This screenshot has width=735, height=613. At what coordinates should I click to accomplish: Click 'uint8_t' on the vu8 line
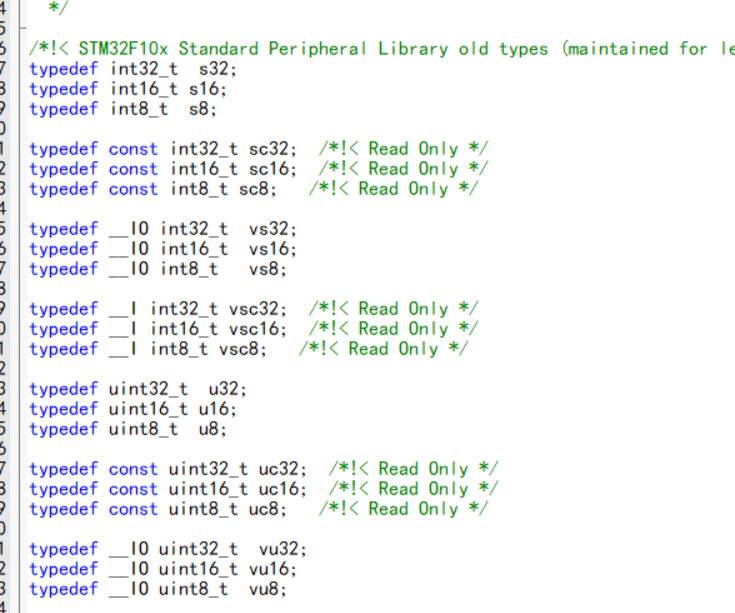pyautogui.click(x=193, y=589)
